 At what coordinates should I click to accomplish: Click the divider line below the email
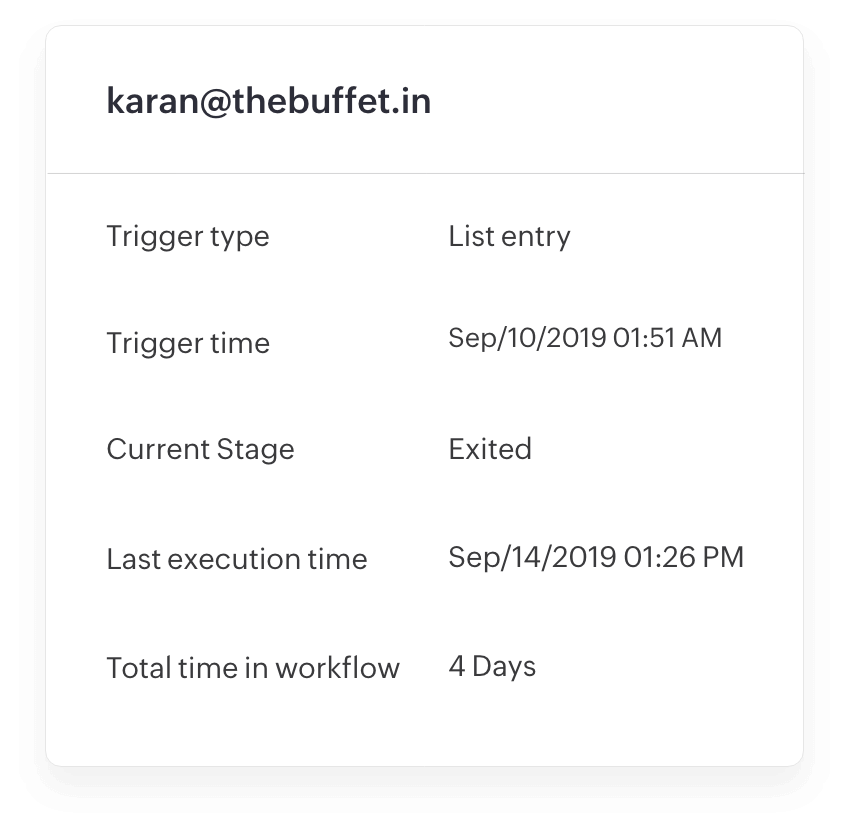pyautogui.click(x=425, y=174)
